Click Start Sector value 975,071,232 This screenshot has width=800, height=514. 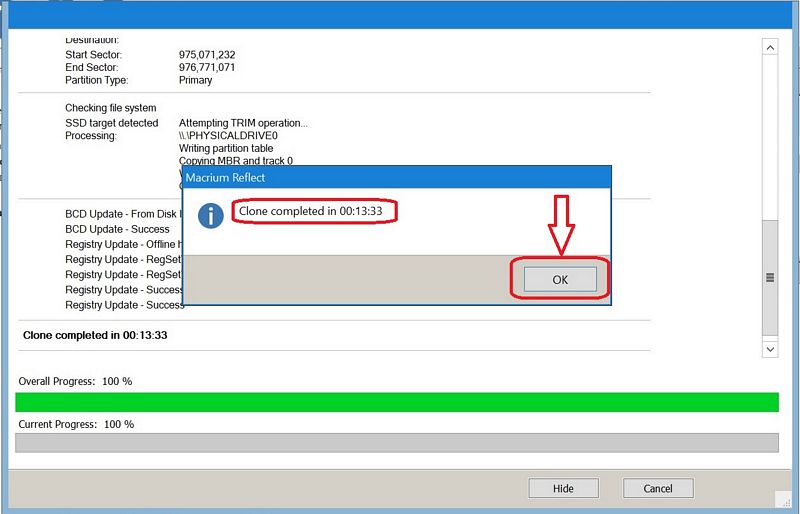pos(207,55)
